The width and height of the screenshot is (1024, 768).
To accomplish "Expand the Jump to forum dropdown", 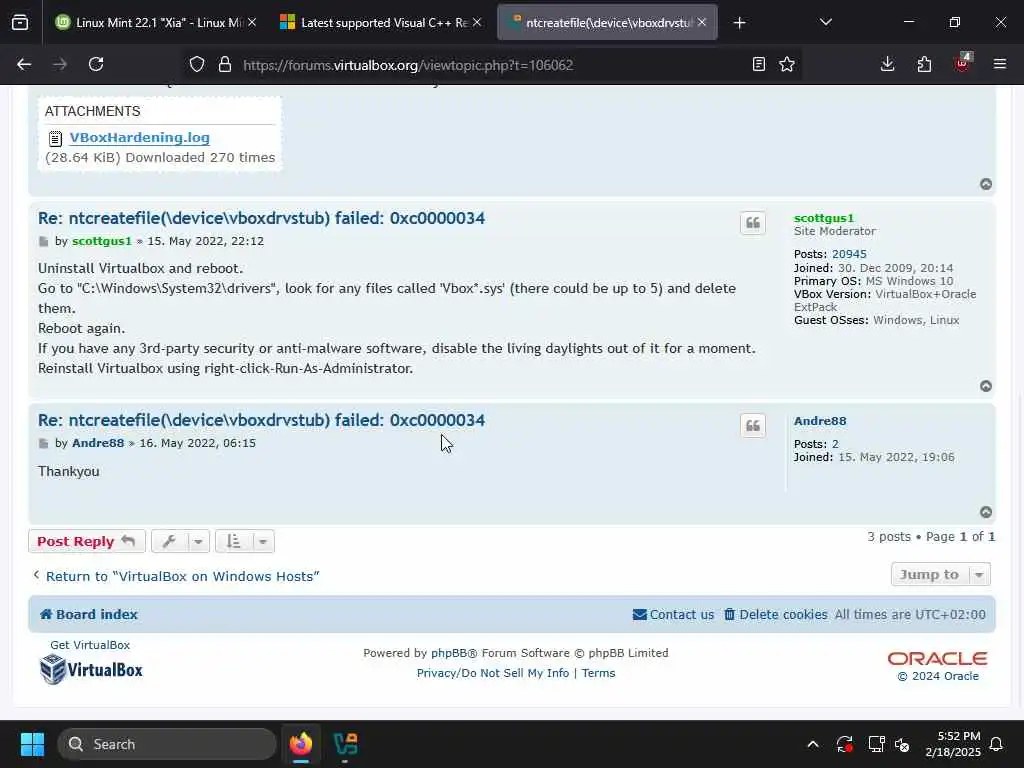I will 940,574.
